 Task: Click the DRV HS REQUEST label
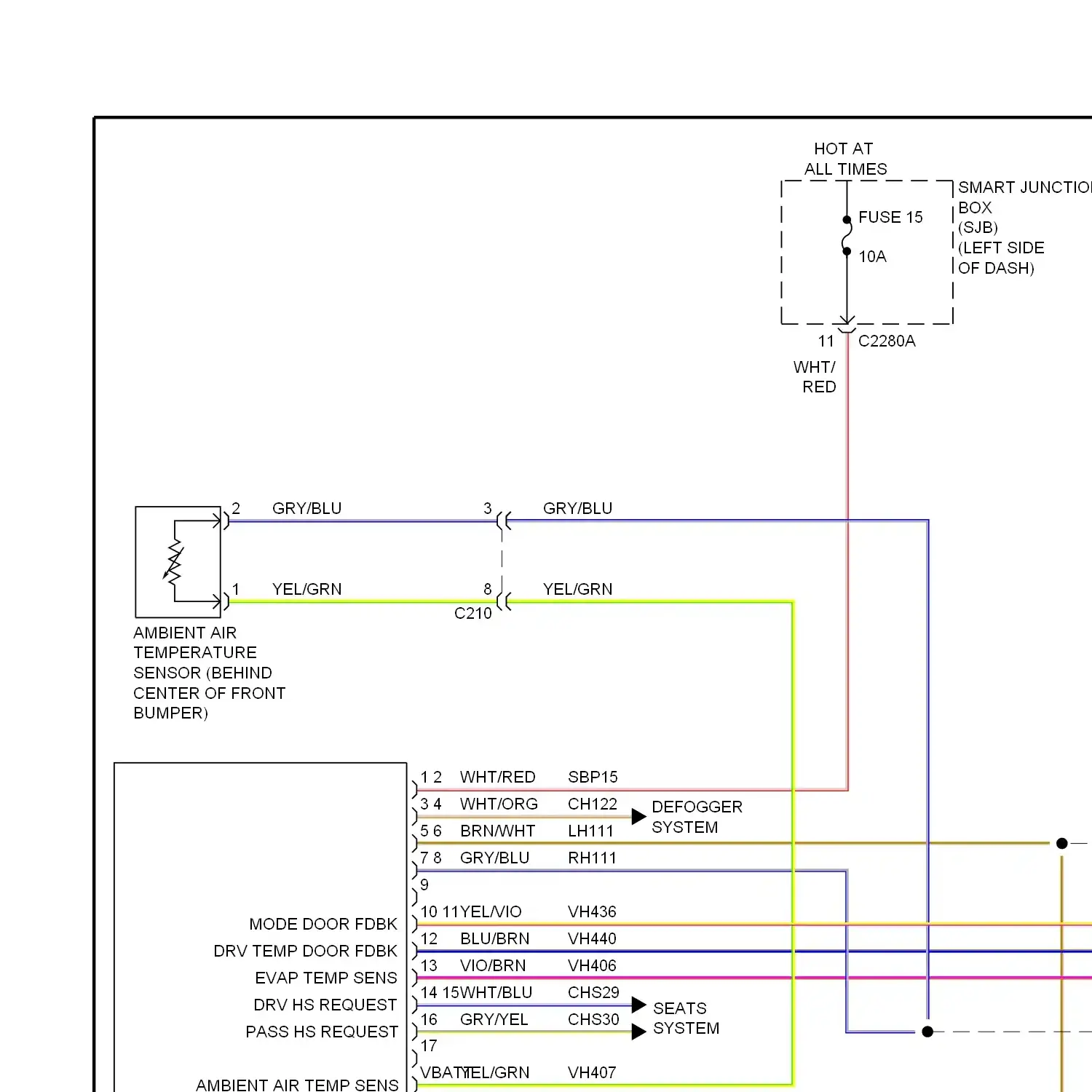point(325,1005)
